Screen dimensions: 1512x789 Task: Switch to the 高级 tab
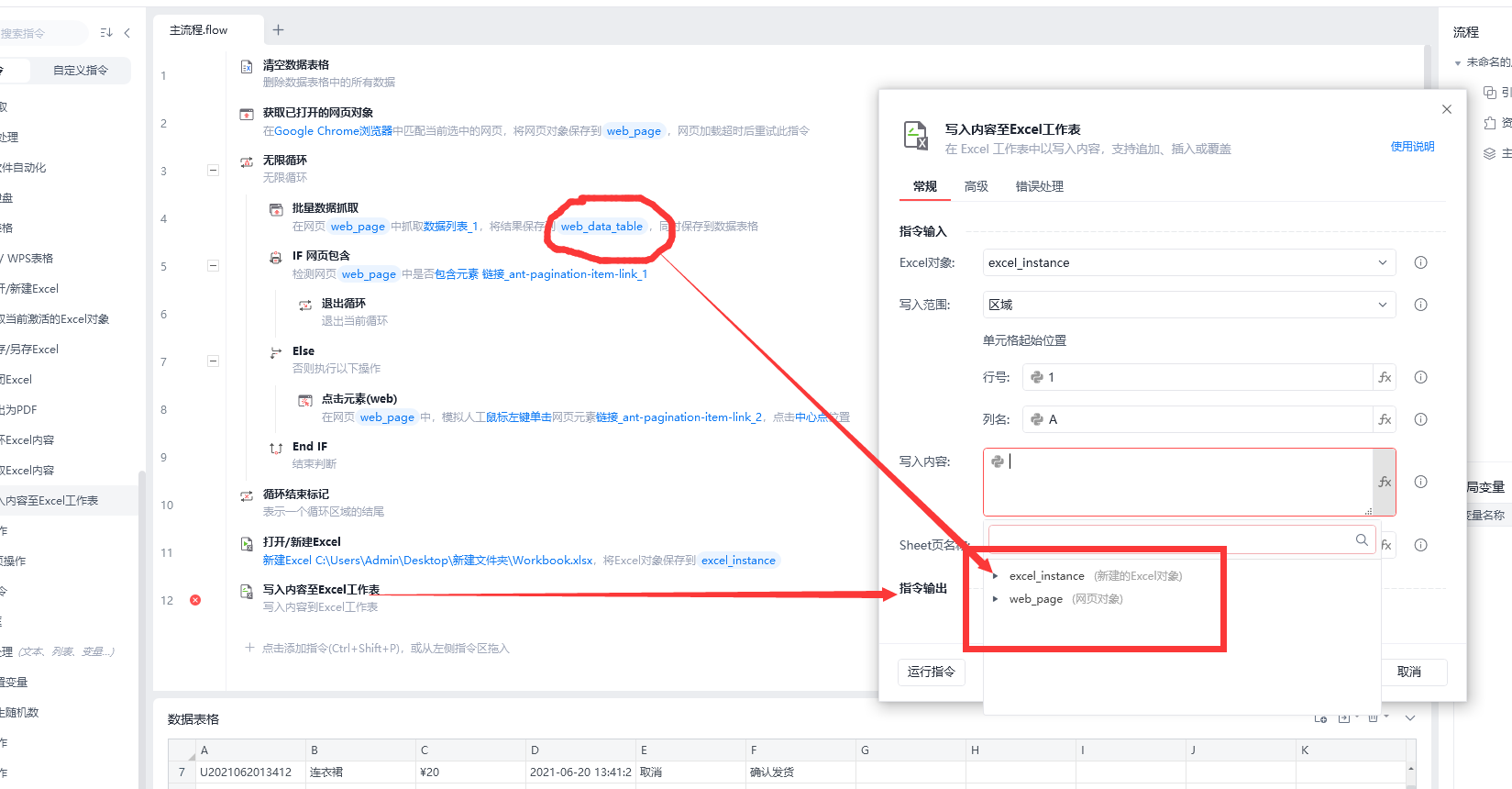pos(977,186)
